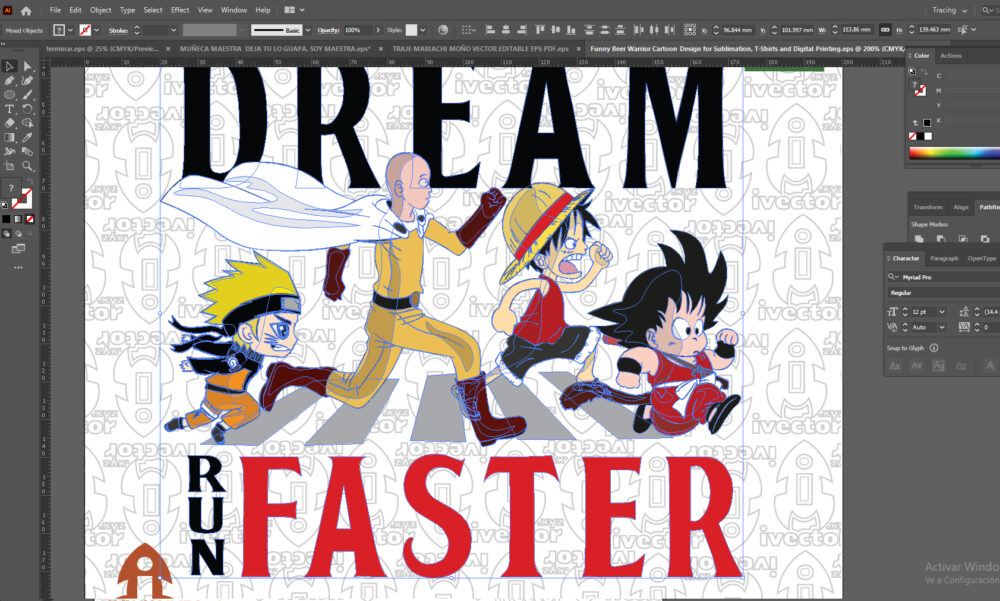Click Vertical Align Top icon
Viewport: 1000px width, 601px height.
pos(540,30)
